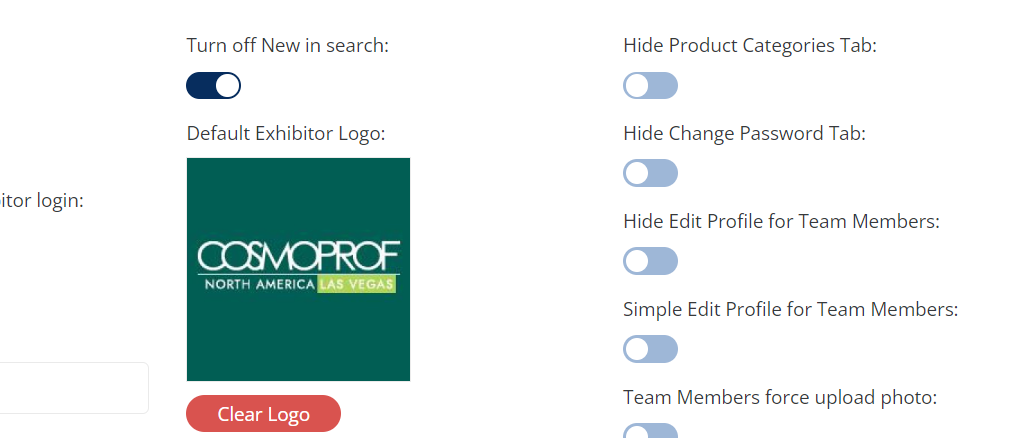Click the "Turn off New in search:" label
Screen dimensions: 1017x438
[x=287, y=45]
